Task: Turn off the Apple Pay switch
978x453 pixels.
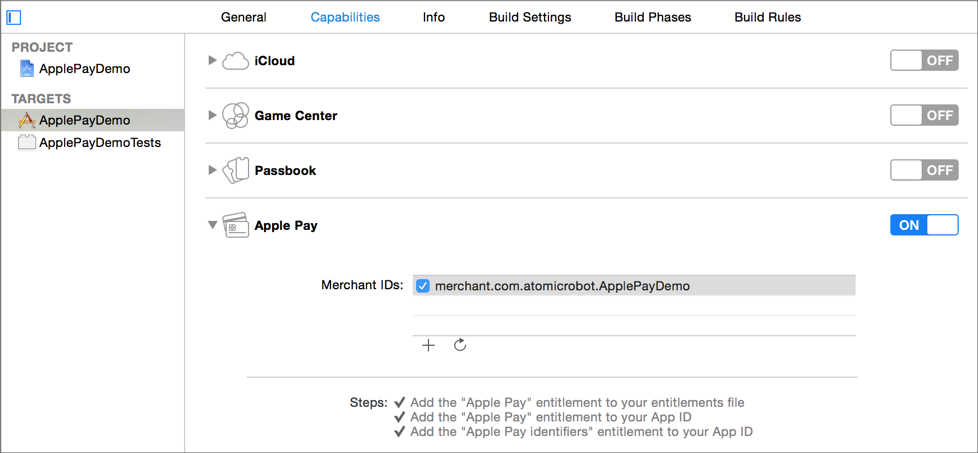Action: click(924, 225)
